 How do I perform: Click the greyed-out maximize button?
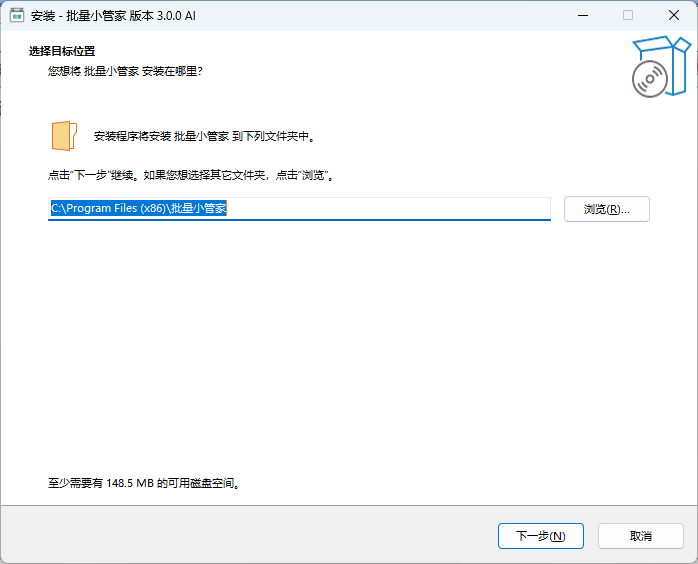(x=628, y=15)
